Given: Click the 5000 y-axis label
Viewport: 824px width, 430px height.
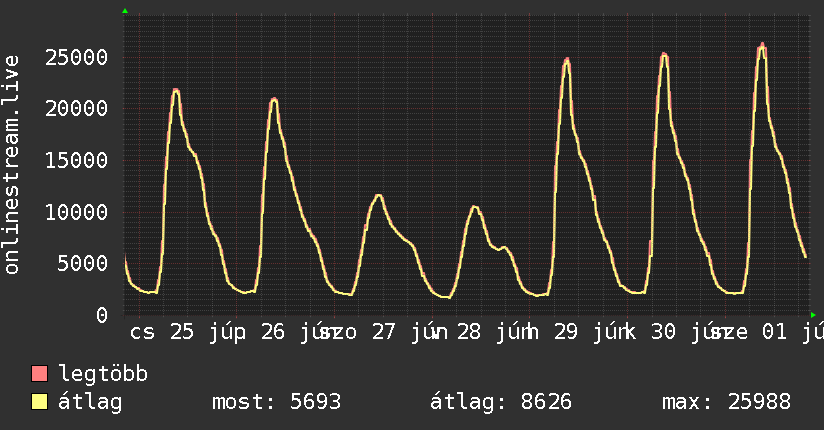Looking at the screenshot, I should pos(83,264).
